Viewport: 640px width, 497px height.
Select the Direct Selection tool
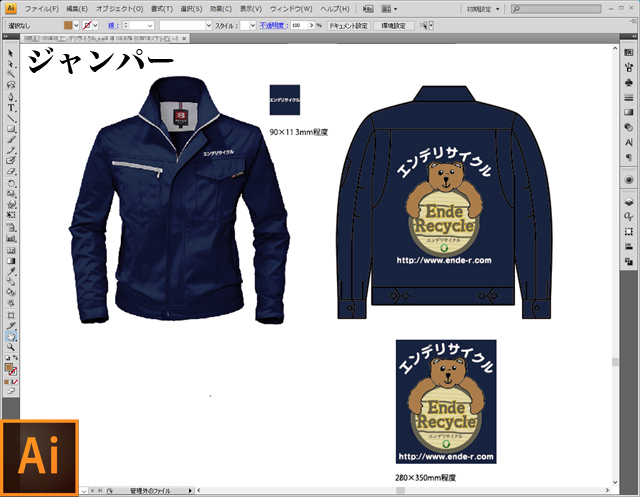(11, 64)
